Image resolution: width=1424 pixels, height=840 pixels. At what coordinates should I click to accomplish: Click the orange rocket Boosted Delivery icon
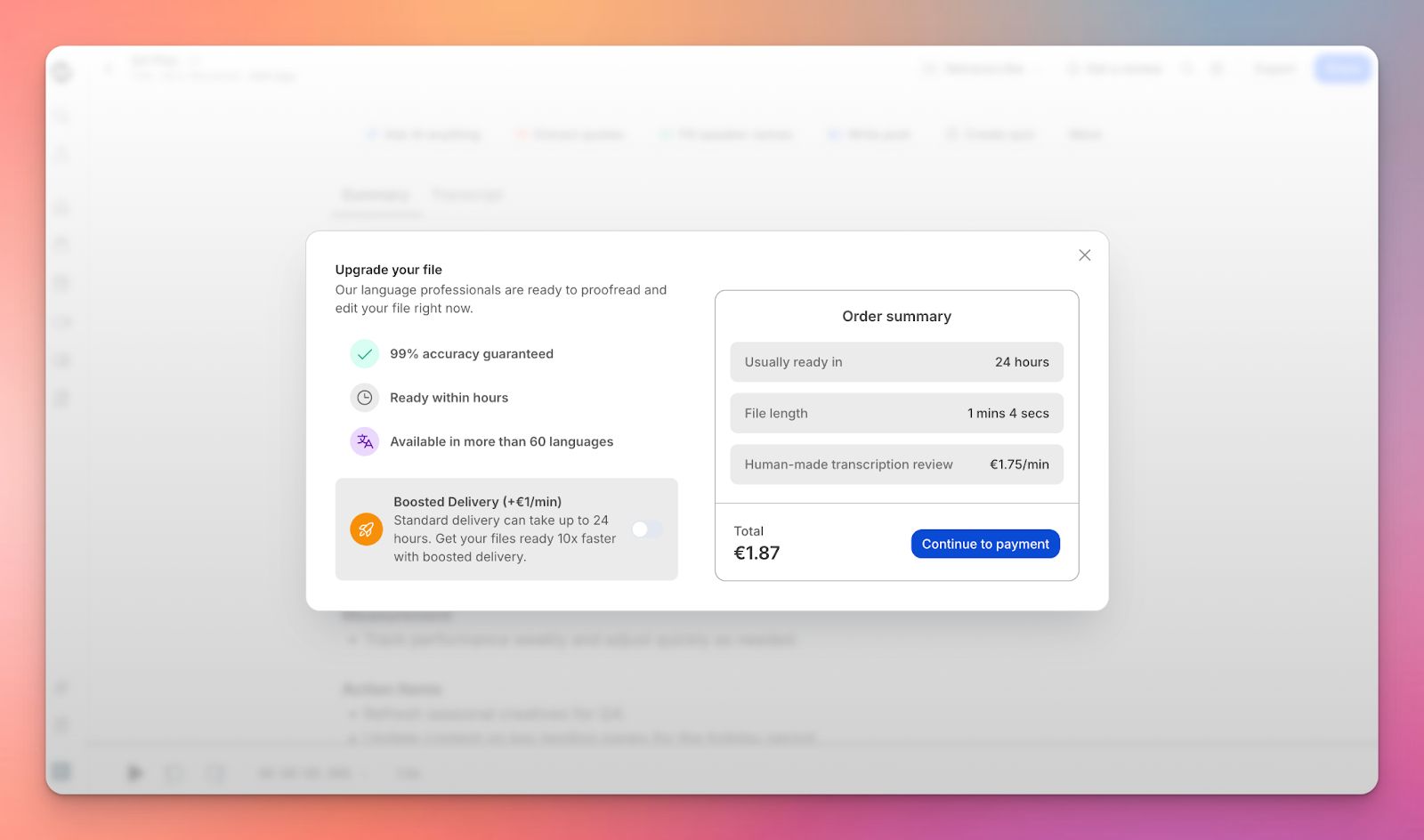[366, 529]
